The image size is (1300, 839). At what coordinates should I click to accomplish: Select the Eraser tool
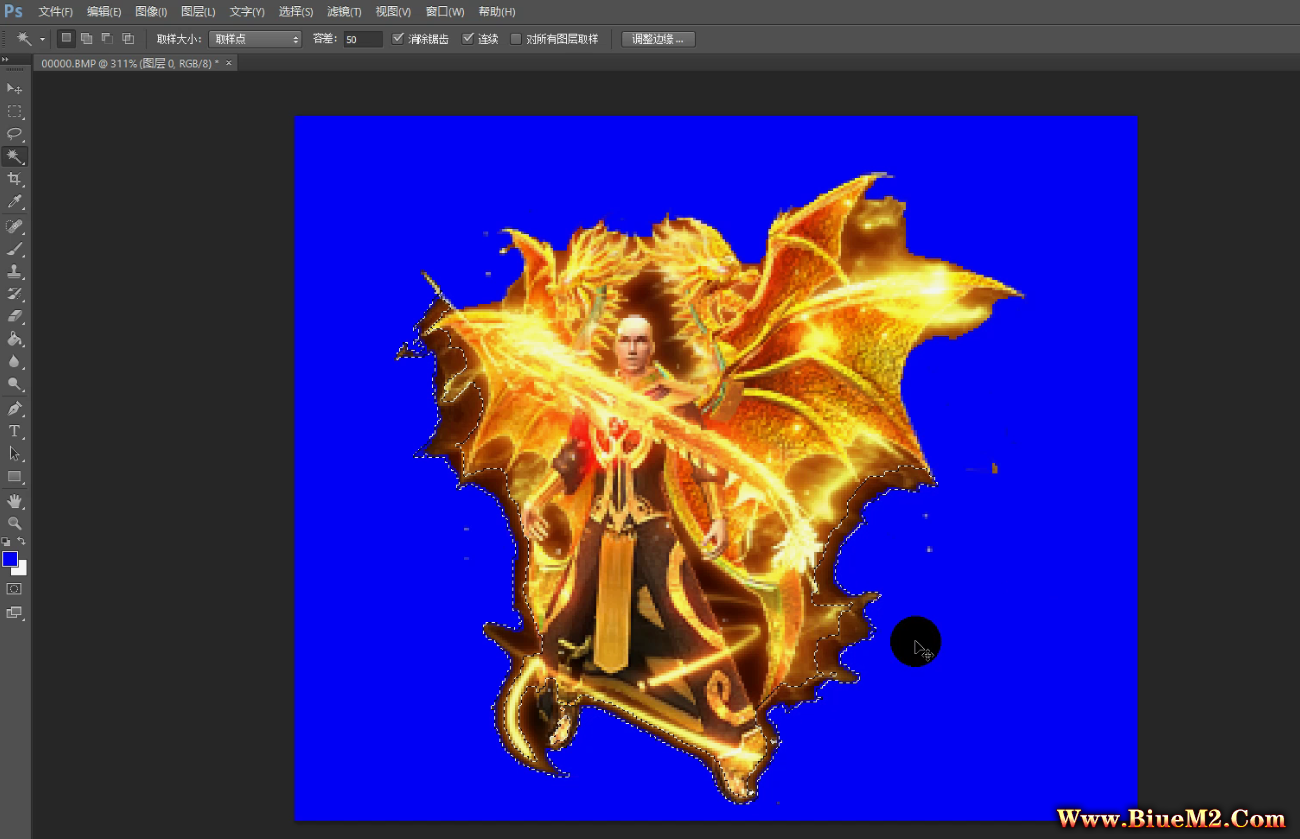click(x=14, y=316)
